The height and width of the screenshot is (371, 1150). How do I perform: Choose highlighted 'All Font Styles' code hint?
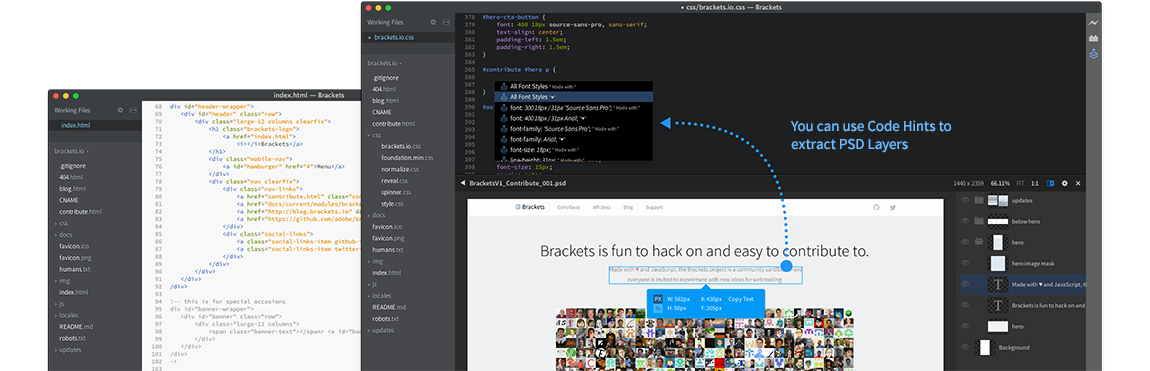tap(574, 97)
